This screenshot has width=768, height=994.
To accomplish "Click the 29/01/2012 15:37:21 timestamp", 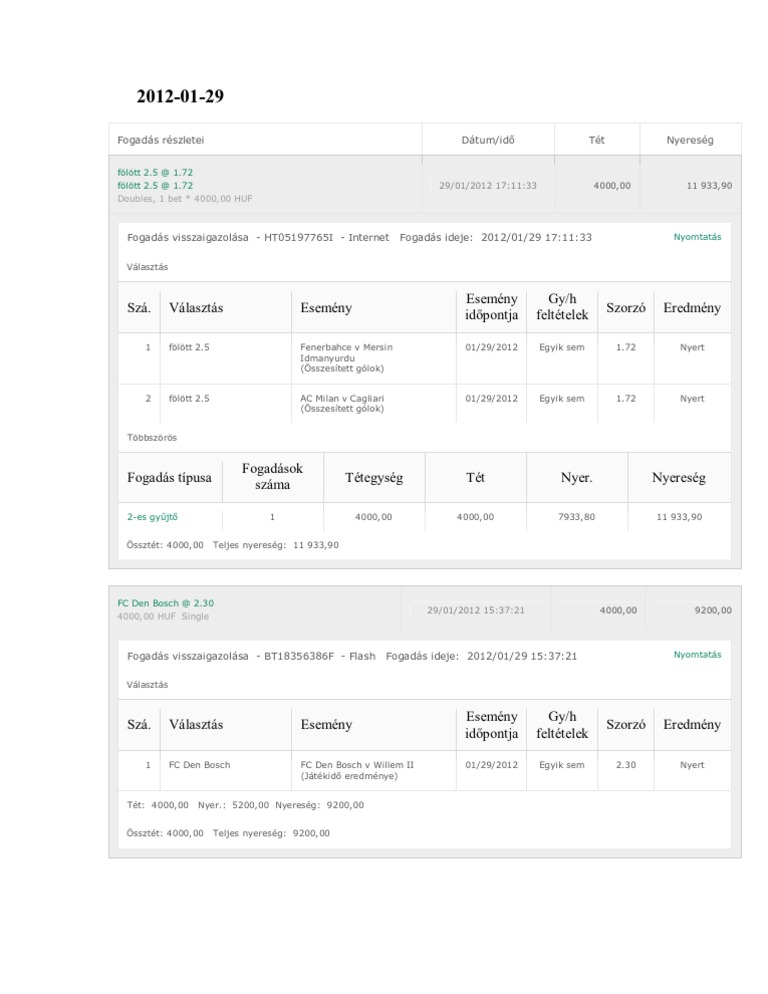I will 476,609.
